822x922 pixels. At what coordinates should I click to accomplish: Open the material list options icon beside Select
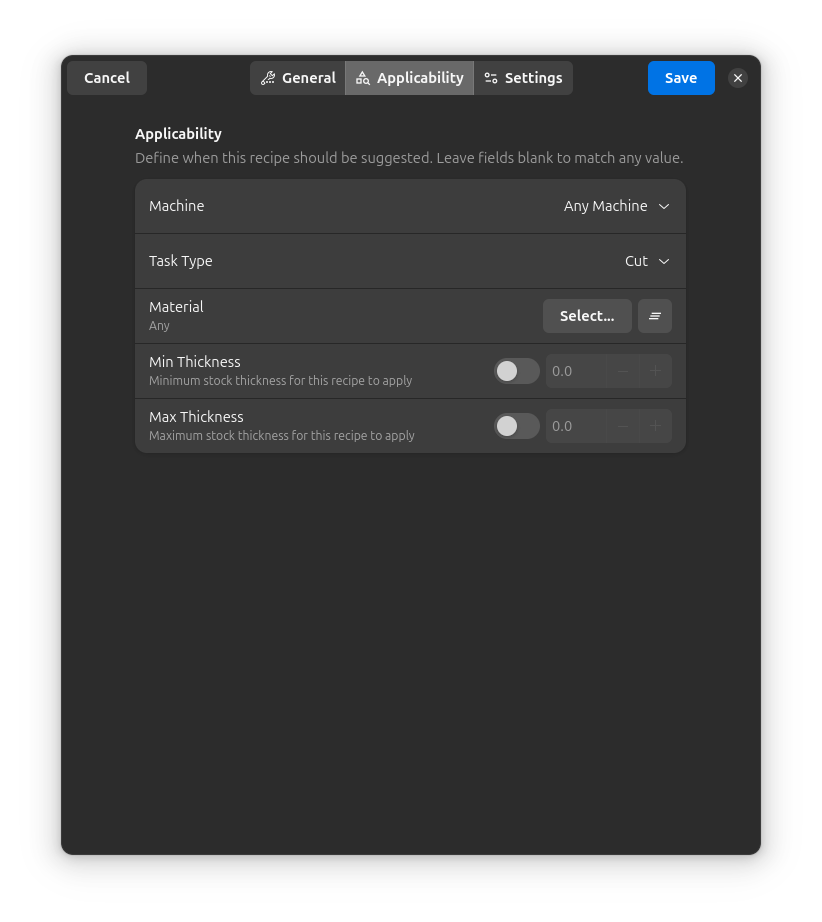tap(654, 315)
